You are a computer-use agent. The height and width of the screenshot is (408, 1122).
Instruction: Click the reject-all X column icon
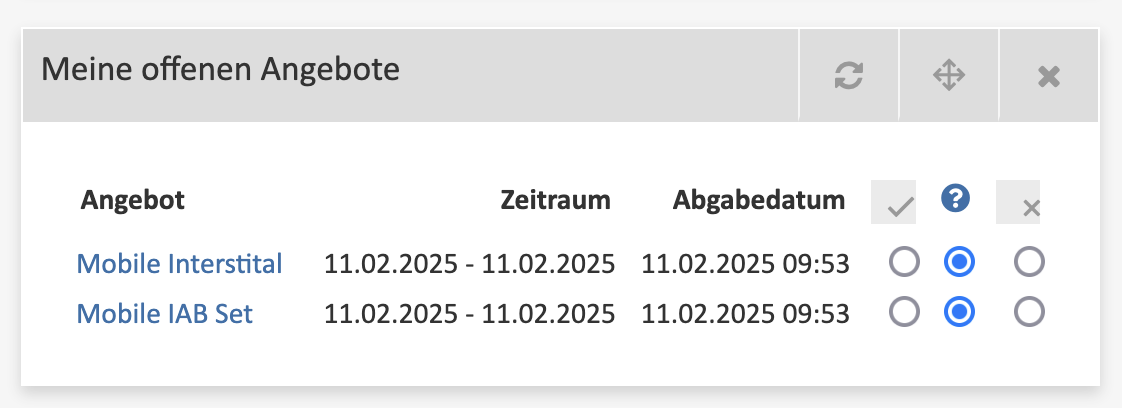point(1018,202)
